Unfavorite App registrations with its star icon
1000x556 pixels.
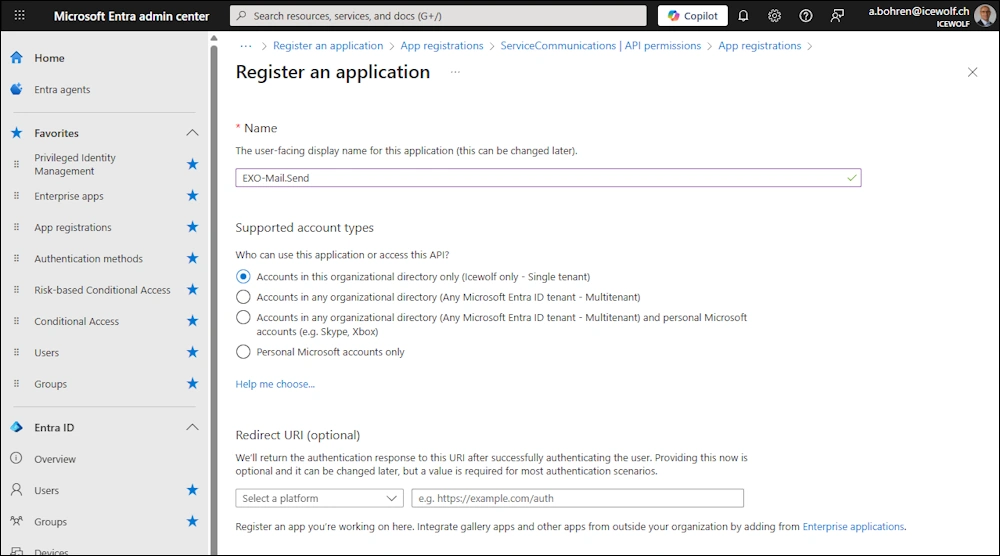192,227
